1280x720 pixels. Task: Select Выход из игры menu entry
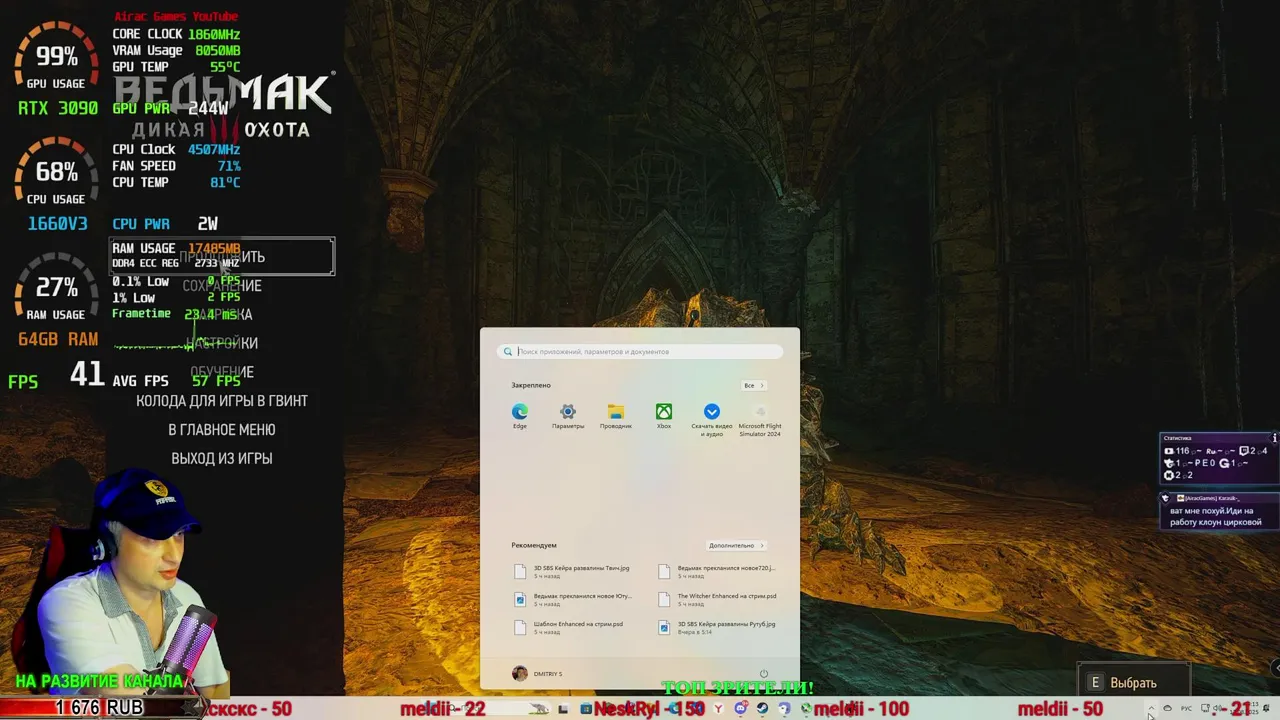coord(222,459)
